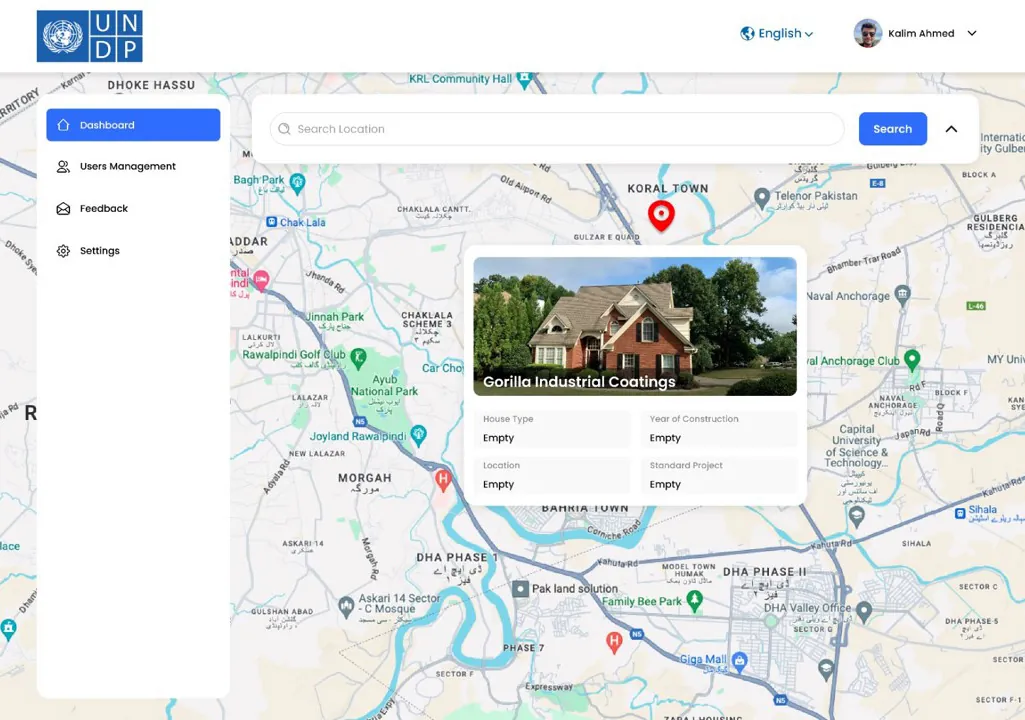Screen dimensions: 1025x720
Task: Click the UNDP logo
Action: pyautogui.click(x=90, y=36)
